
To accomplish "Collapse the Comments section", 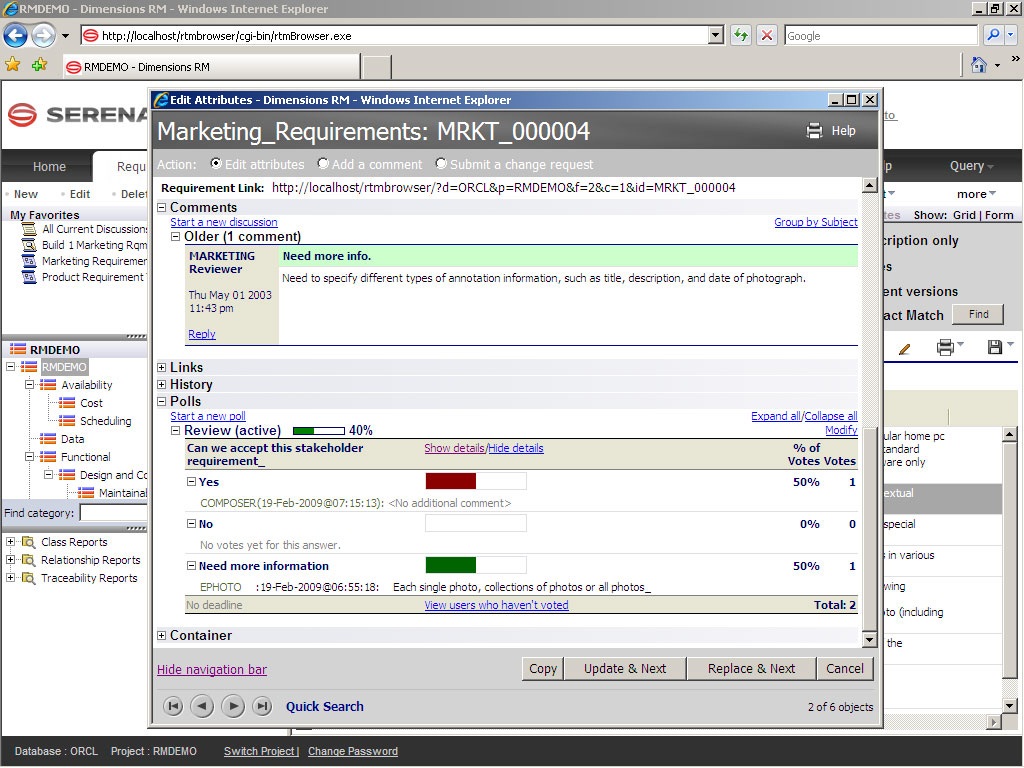I will point(161,208).
